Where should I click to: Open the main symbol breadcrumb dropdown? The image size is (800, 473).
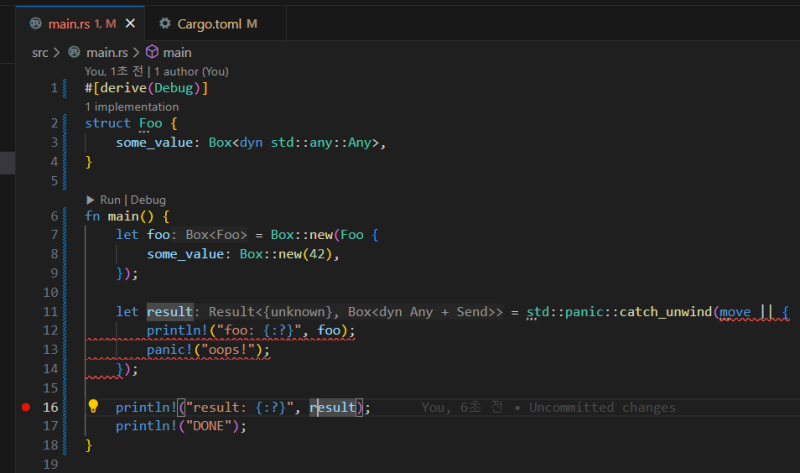(x=177, y=52)
